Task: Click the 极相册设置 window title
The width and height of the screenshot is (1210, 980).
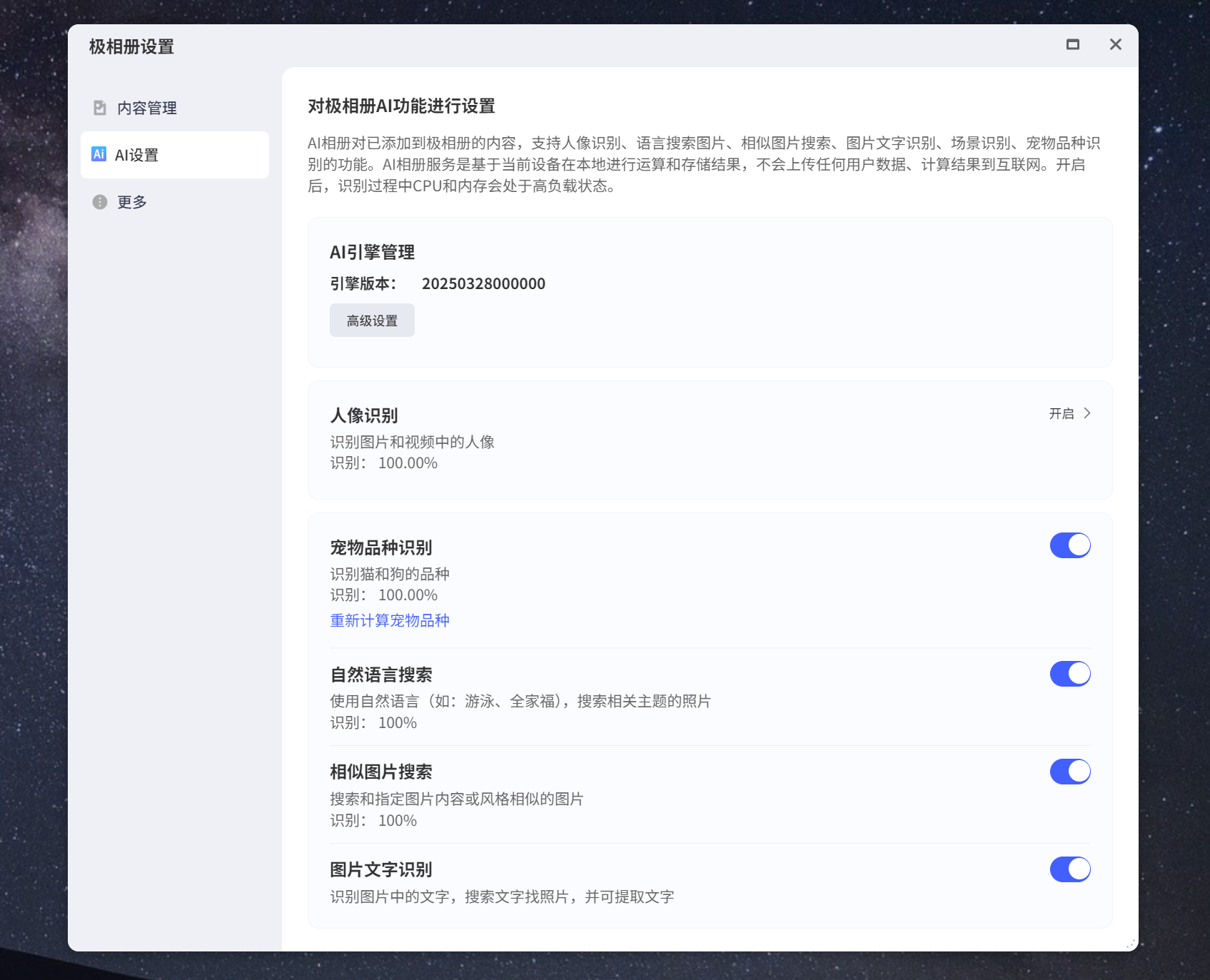Action: pos(131,47)
